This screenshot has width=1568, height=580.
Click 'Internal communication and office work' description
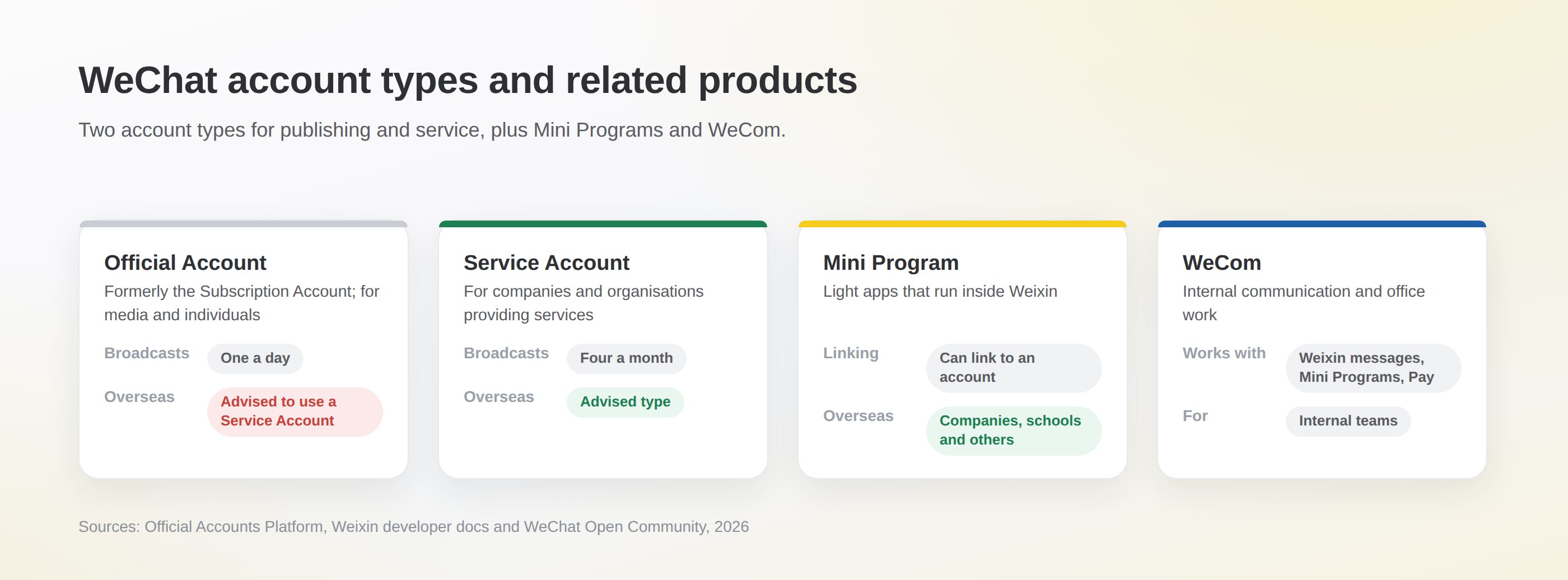point(1303,303)
